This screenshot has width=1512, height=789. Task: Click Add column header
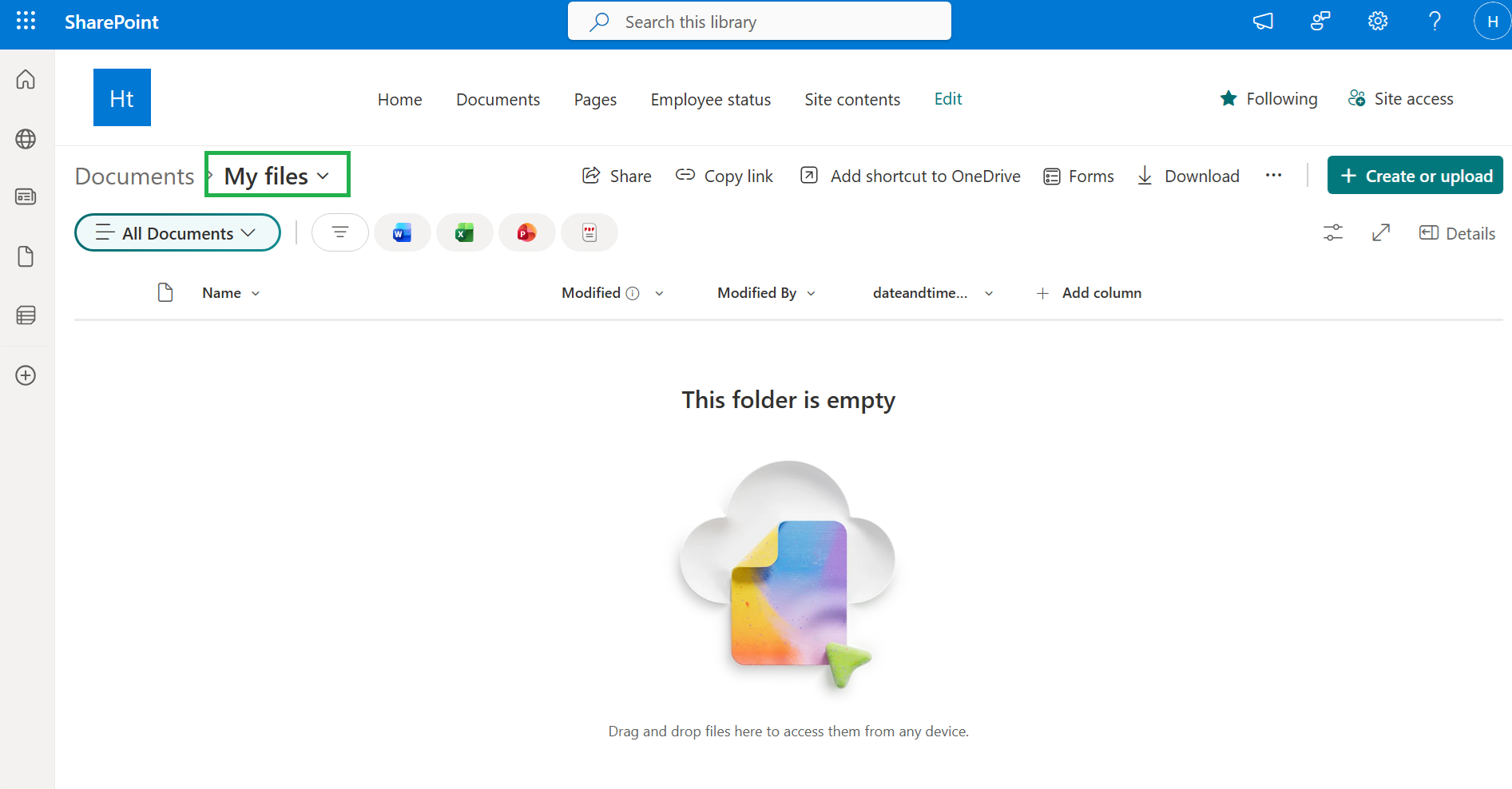(1089, 293)
